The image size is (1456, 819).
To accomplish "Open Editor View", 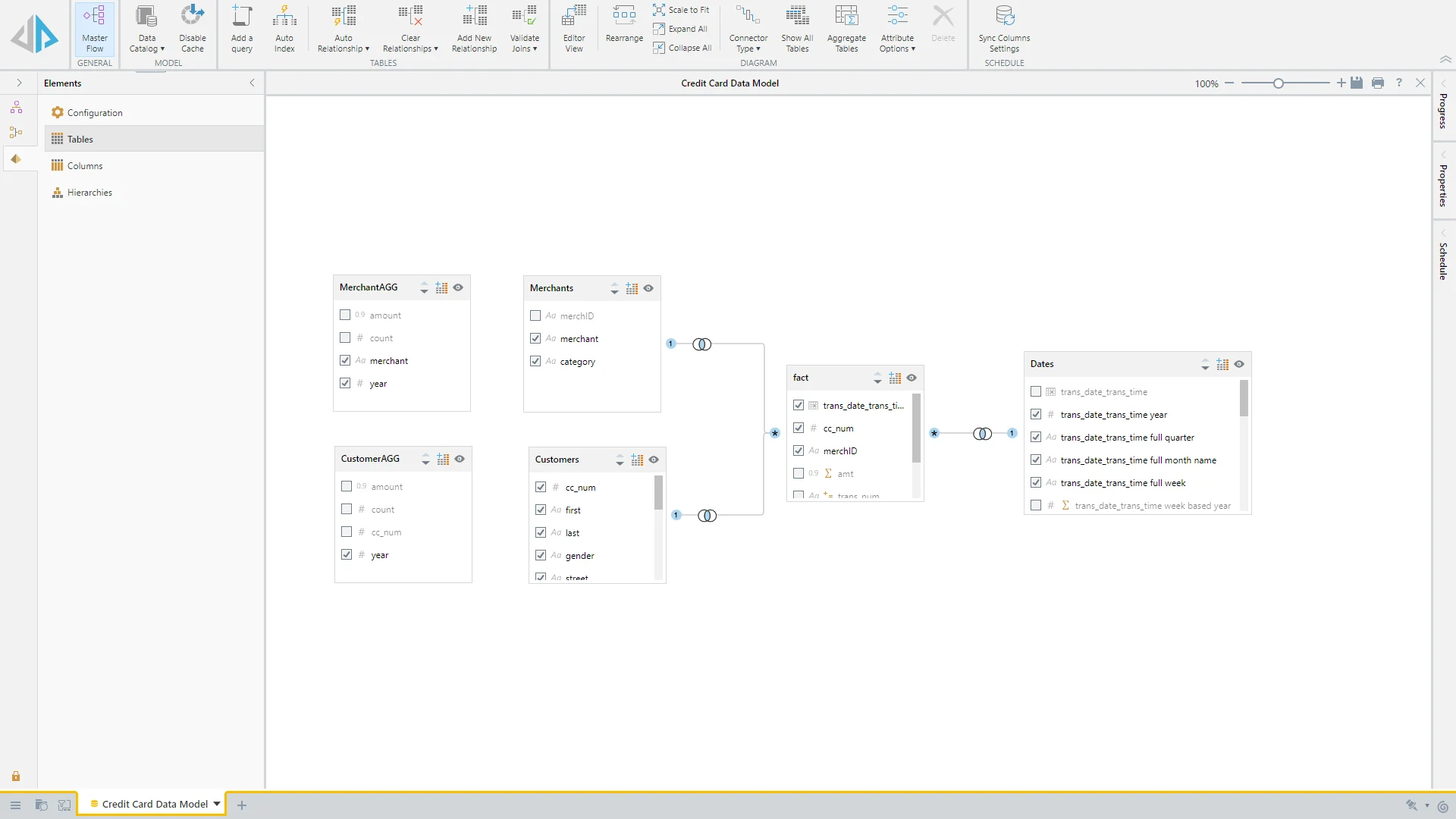I will tap(574, 29).
